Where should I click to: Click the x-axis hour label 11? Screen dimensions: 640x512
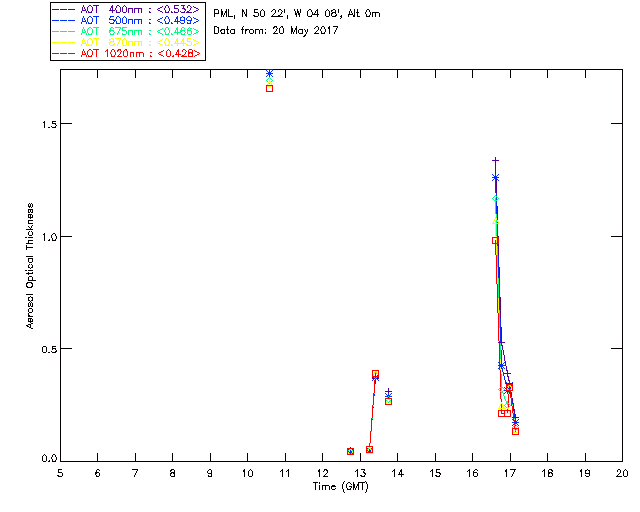[284, 473]
